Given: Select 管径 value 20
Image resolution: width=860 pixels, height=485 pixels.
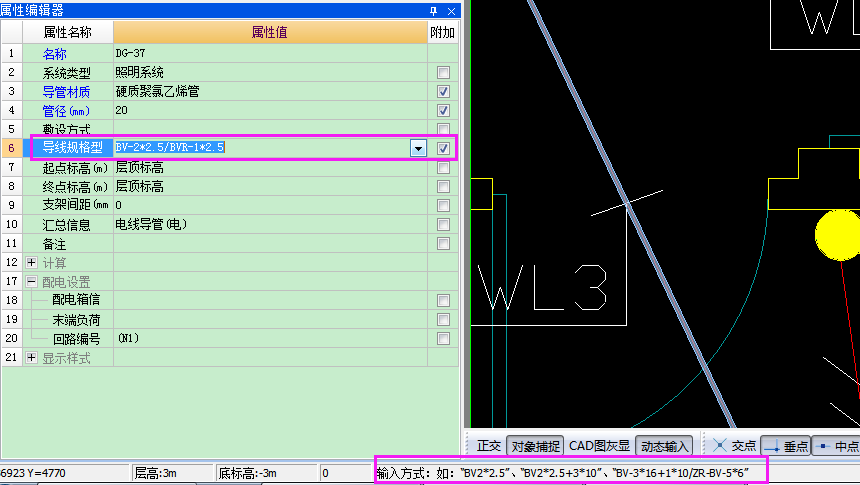Looking at the screenshot, I should point(121,110).
